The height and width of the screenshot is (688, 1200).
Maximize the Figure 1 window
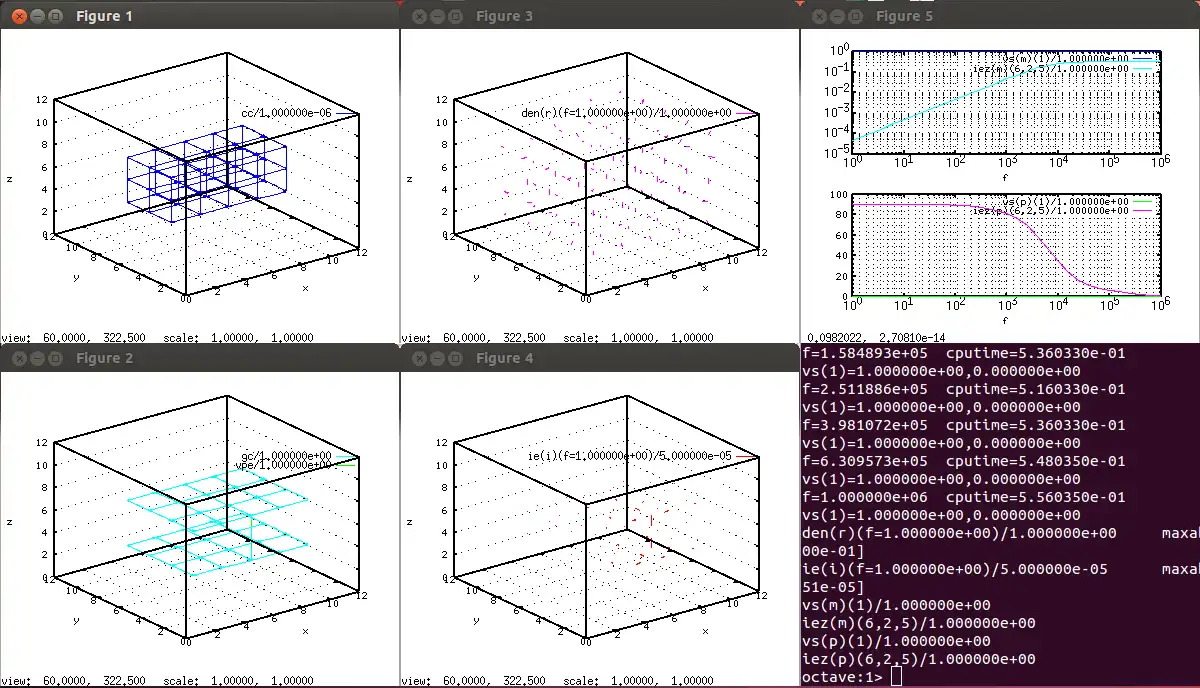(55, 16)
